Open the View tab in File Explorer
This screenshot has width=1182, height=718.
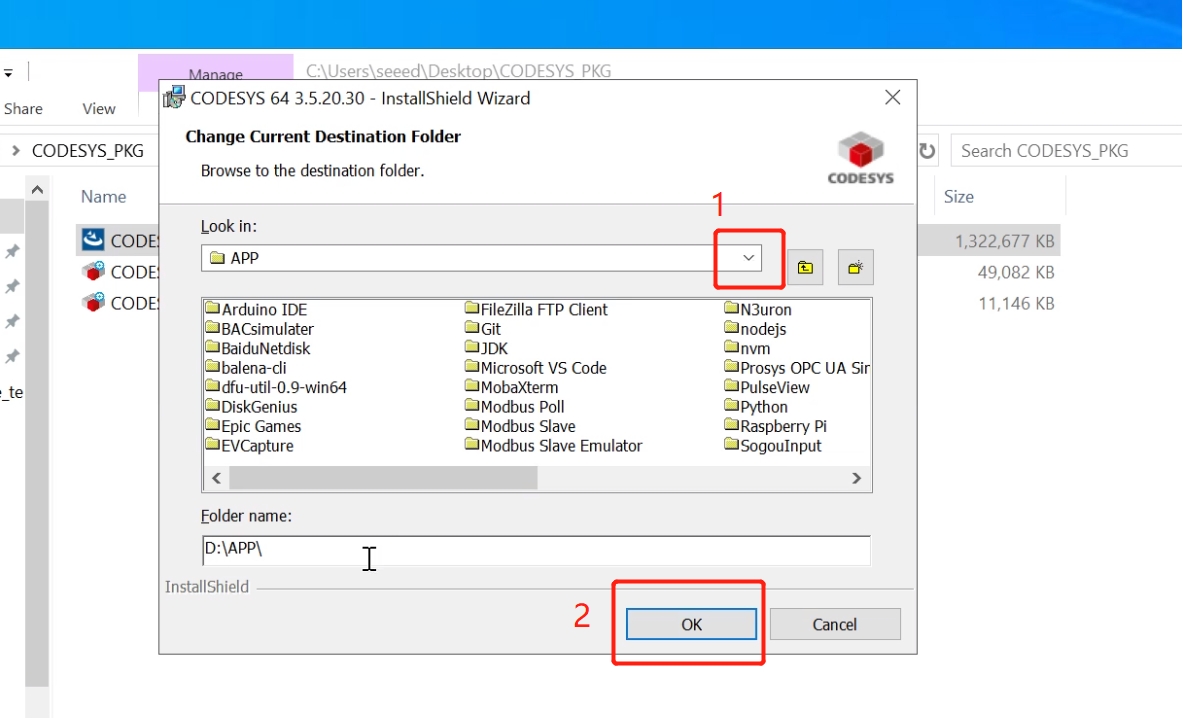(x=99, y=109)
